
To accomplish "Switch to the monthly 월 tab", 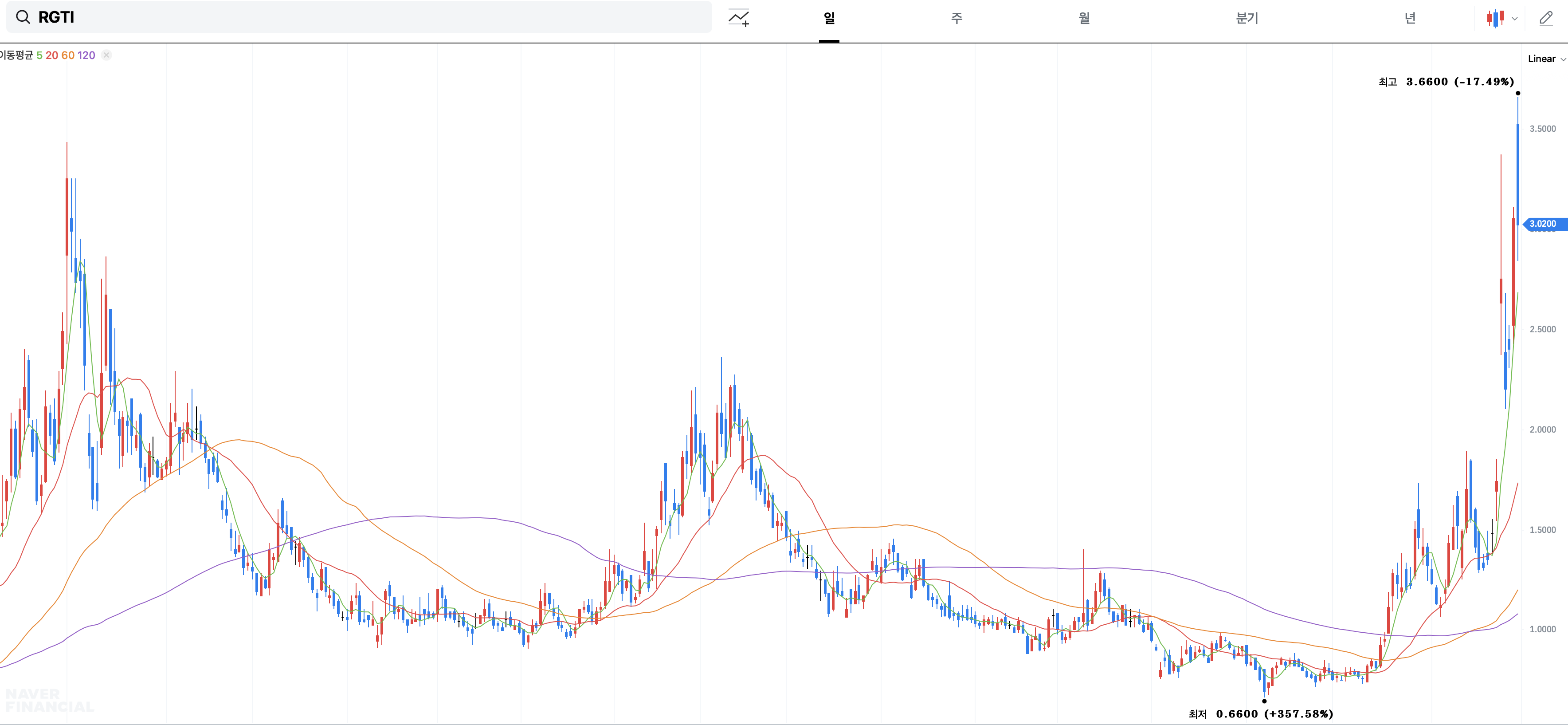I will 1083,18.
